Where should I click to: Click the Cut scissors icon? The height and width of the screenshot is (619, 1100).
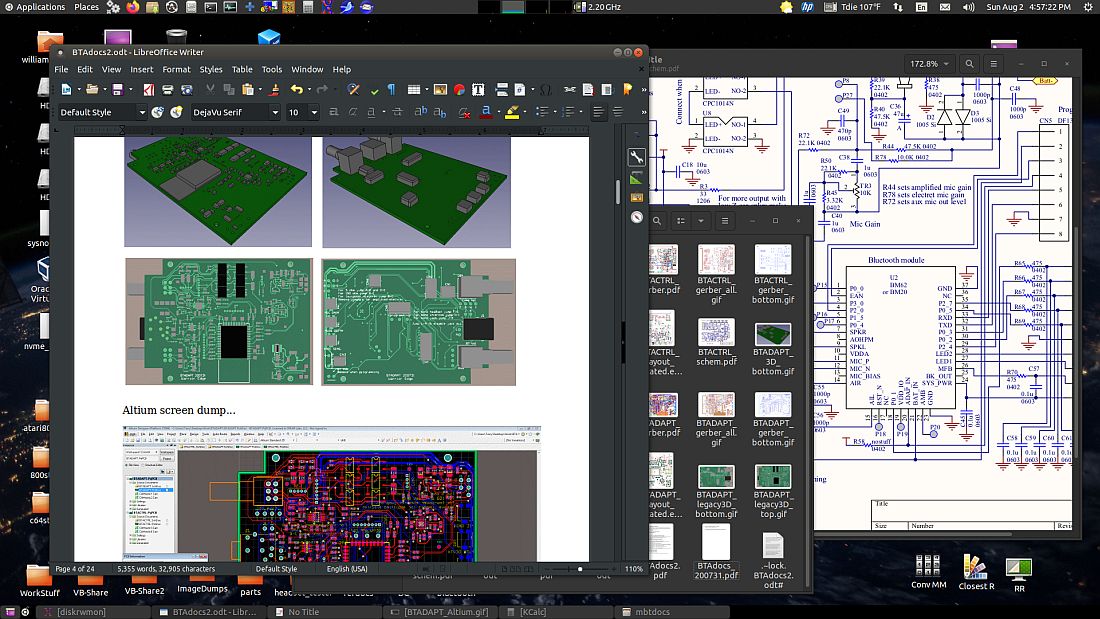[210, 89]
